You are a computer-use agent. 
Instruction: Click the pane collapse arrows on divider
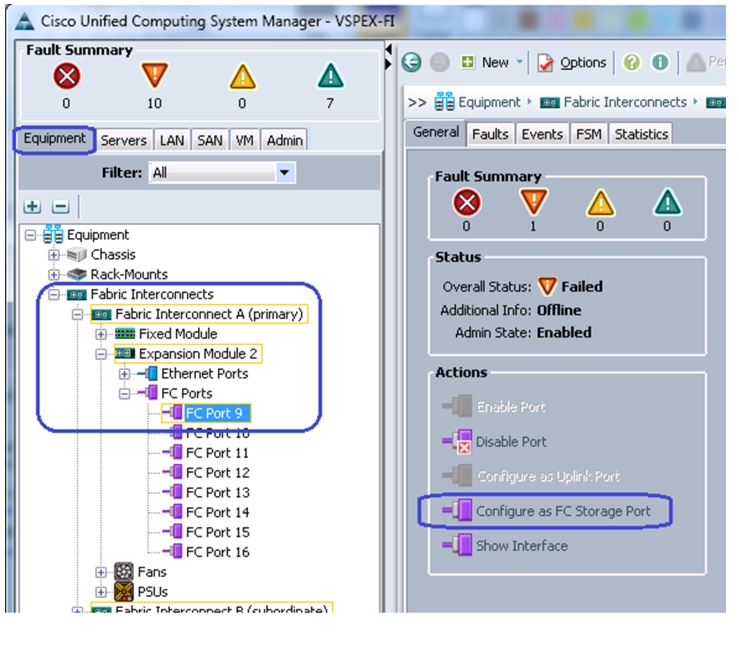click(x=389, y=56)
